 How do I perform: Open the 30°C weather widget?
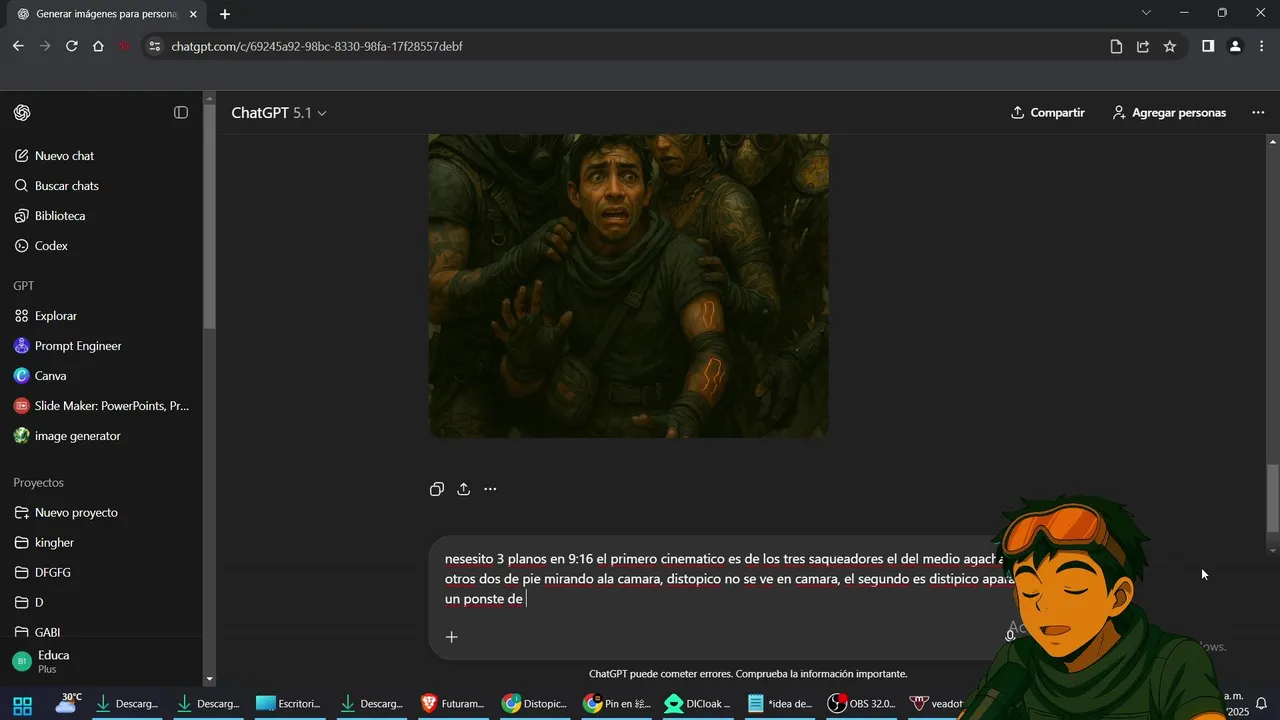(68, 704)
